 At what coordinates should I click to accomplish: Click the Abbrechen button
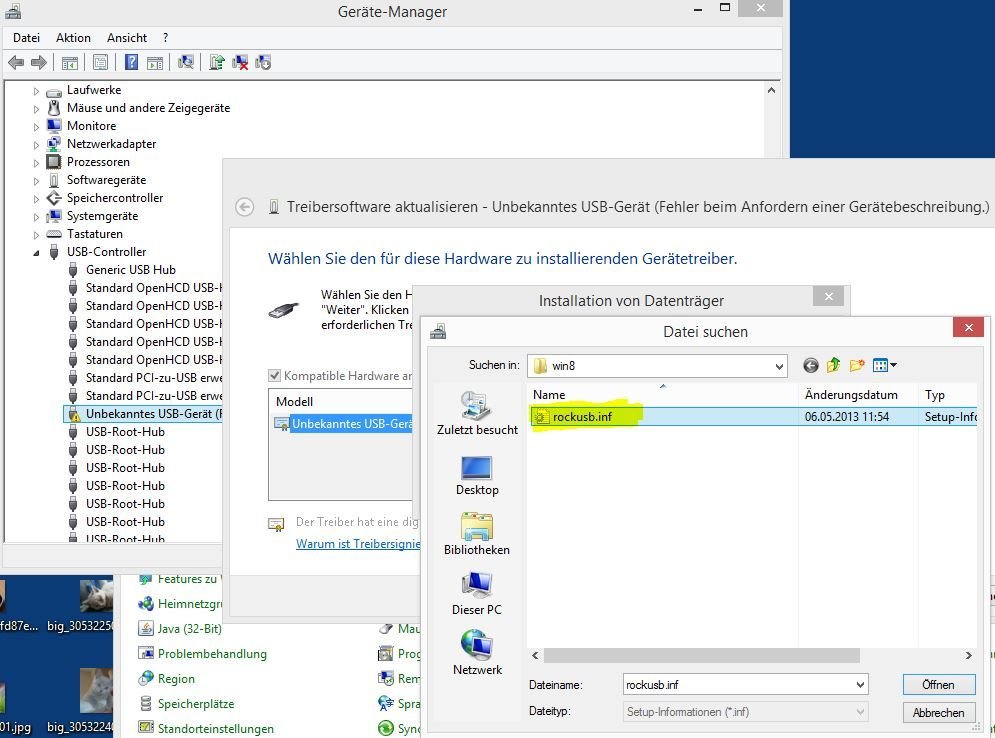pyautogui.click(x=938, y=713)
